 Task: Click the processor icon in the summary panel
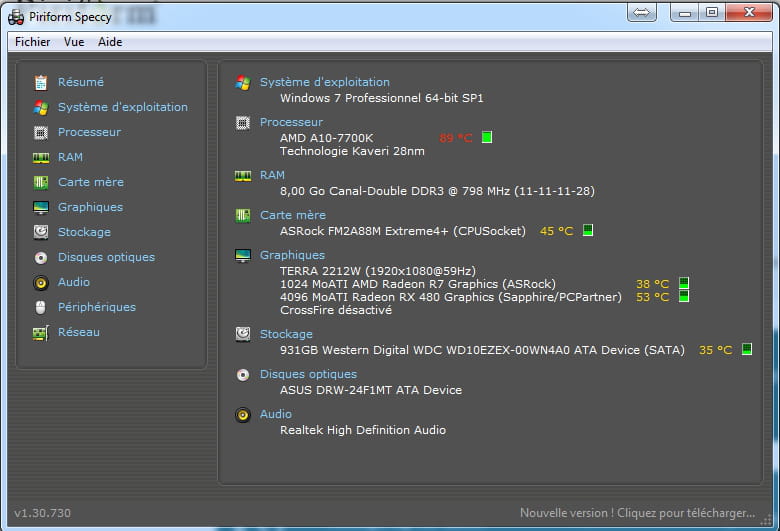pyautogui.click(x=243, y=122)
